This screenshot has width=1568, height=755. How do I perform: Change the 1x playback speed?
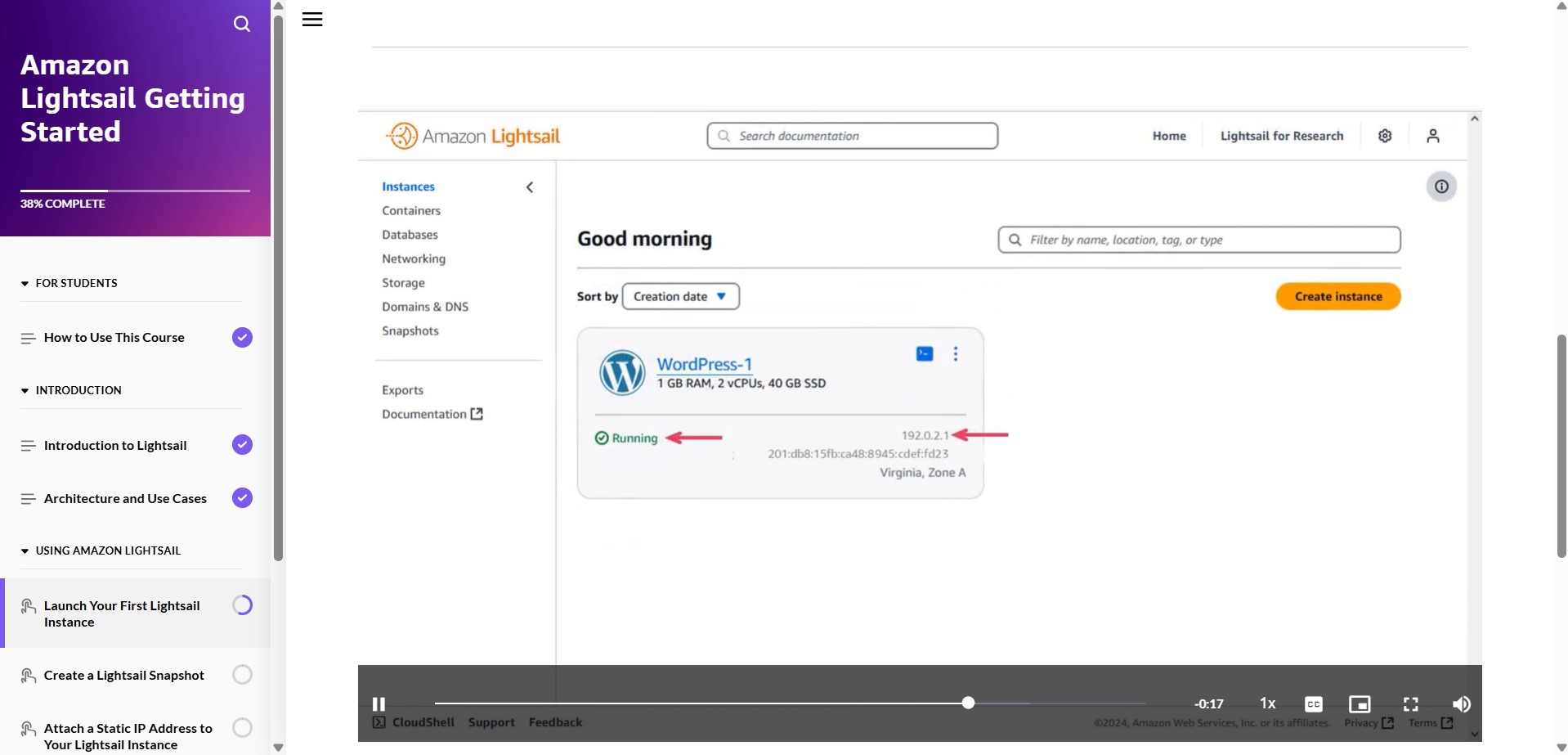[x=1267, y=703]
